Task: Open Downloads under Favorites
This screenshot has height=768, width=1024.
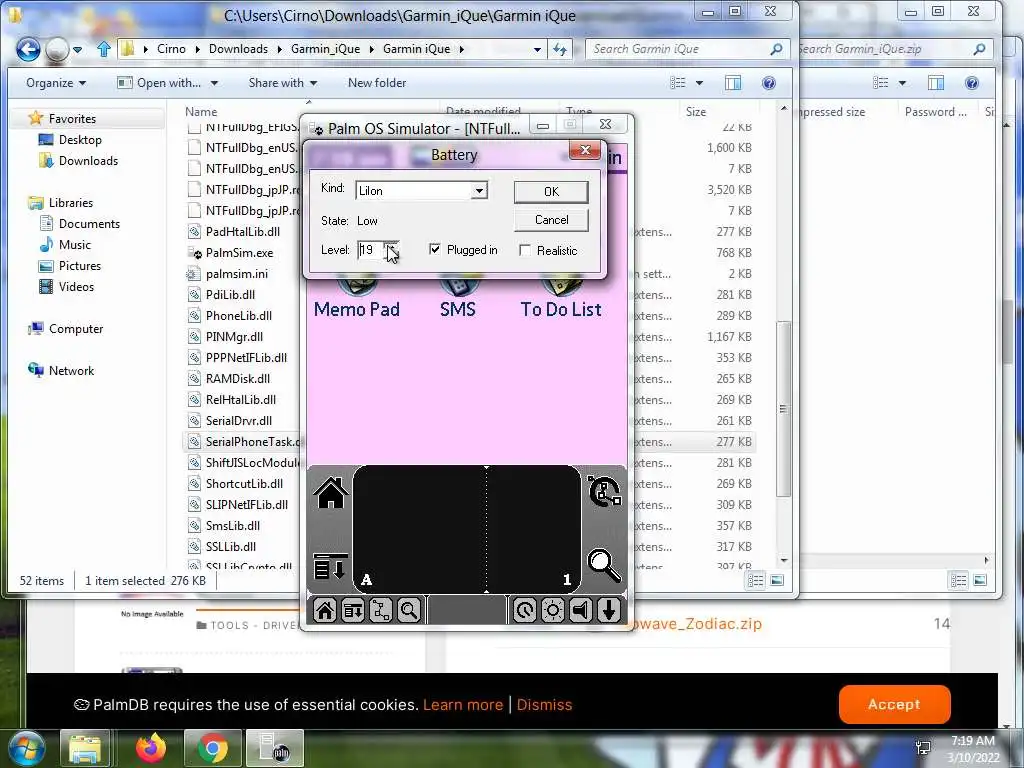Action: coord(88,161)
